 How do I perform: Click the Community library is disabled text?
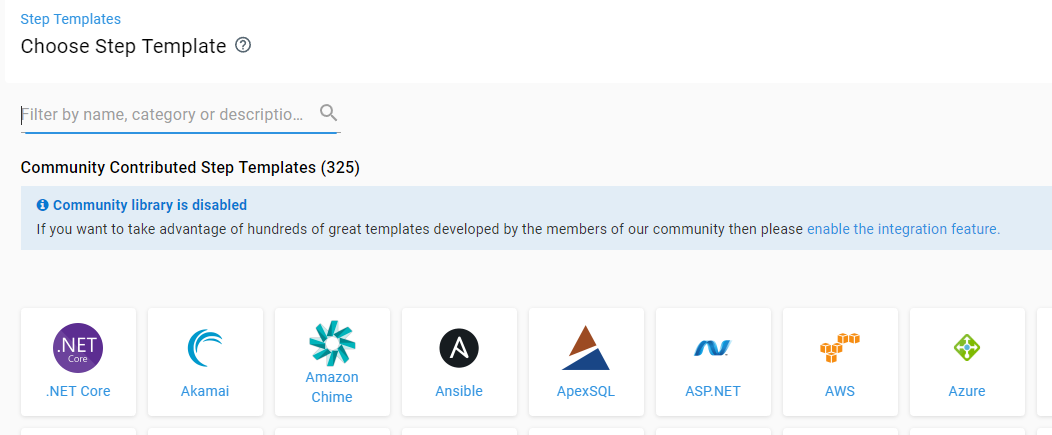(x=150, y=205)
